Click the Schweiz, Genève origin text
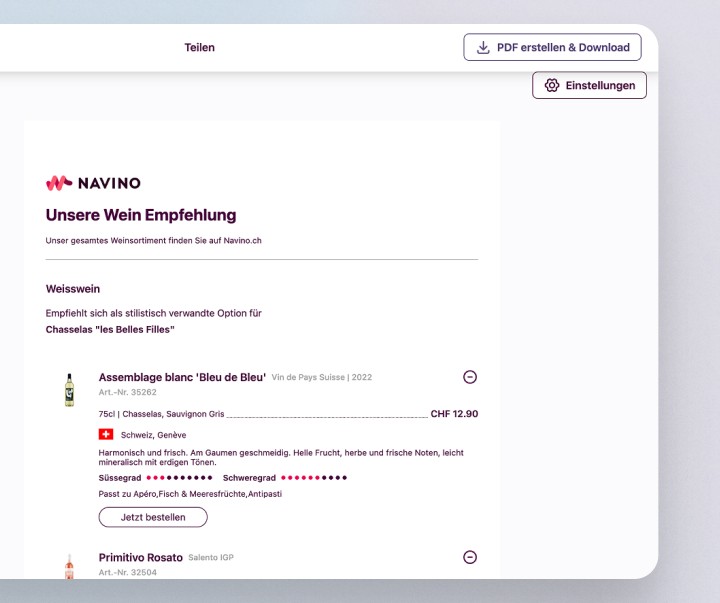The image size is (720, 603). 153,435
